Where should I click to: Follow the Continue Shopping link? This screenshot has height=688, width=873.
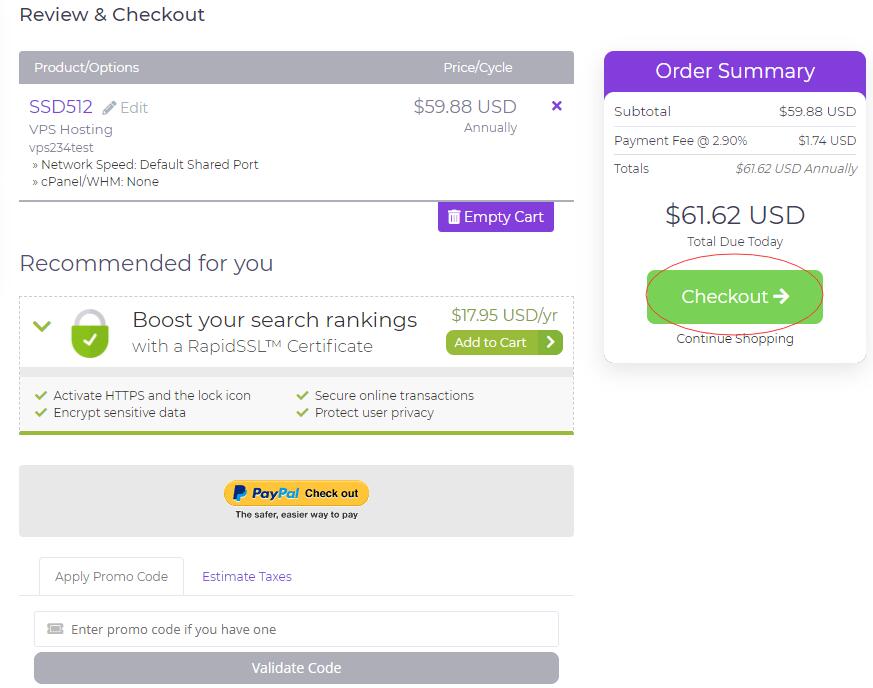[735, 339]
